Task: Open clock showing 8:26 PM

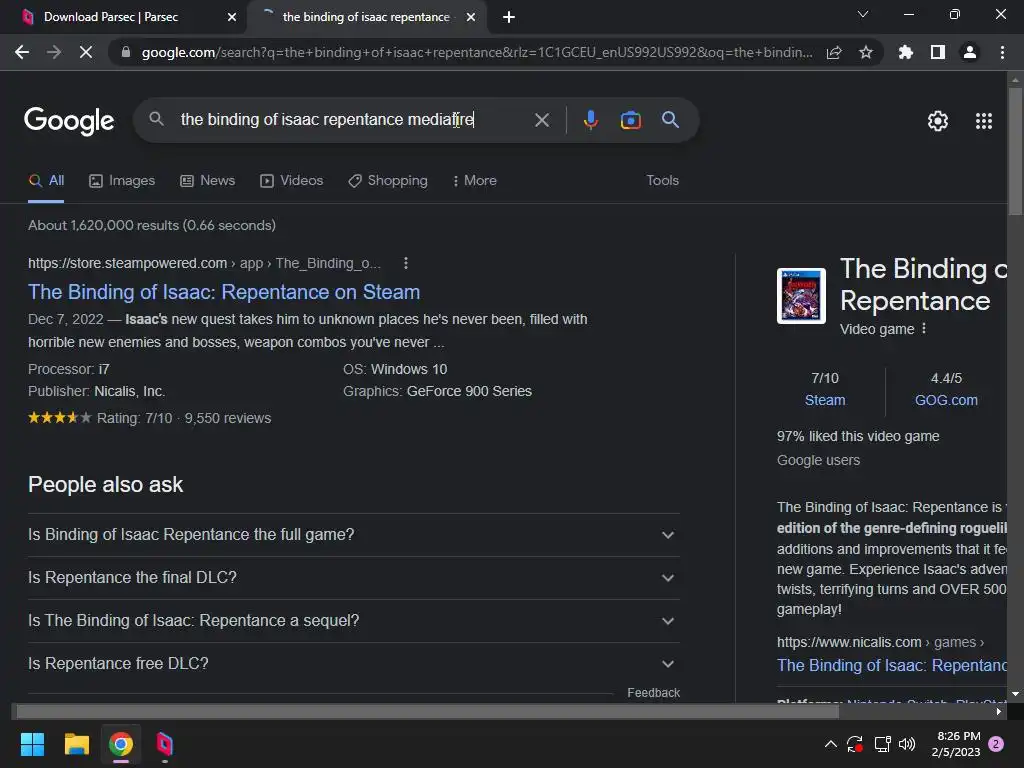Action: pyautogui.click(x=955, y=744)
